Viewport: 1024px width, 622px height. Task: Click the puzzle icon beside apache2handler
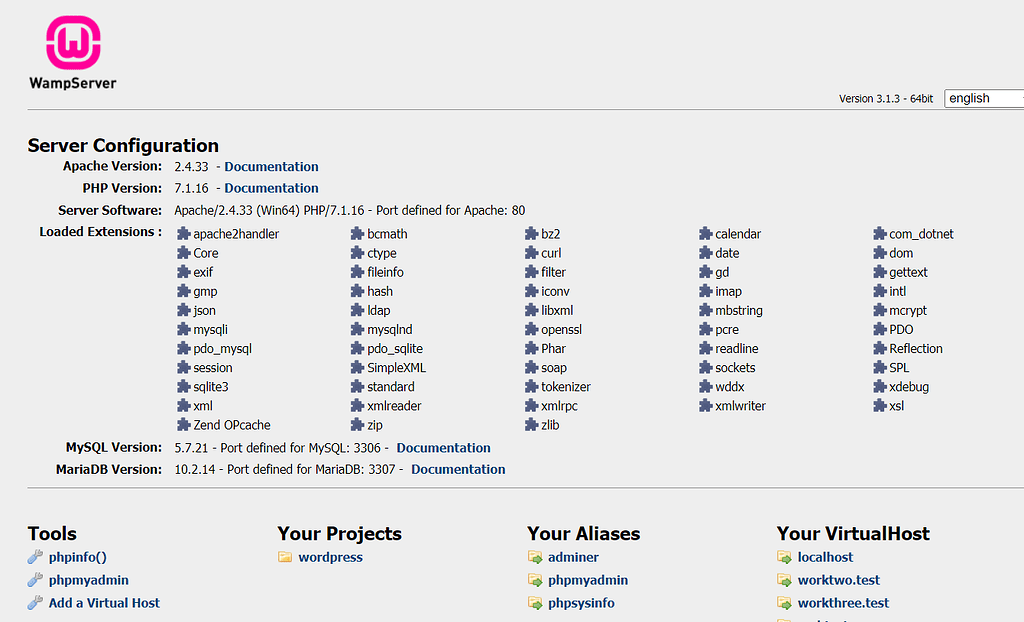click(x=184, y=234)
